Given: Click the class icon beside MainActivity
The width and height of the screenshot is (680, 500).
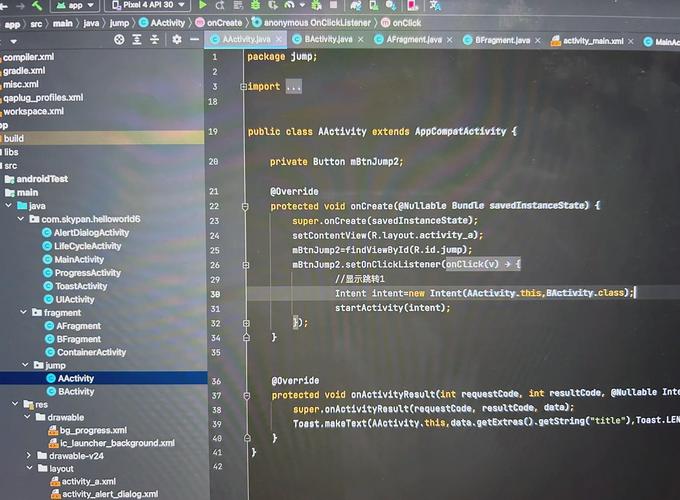Looking at the screenshot, I should click(46, 259).
